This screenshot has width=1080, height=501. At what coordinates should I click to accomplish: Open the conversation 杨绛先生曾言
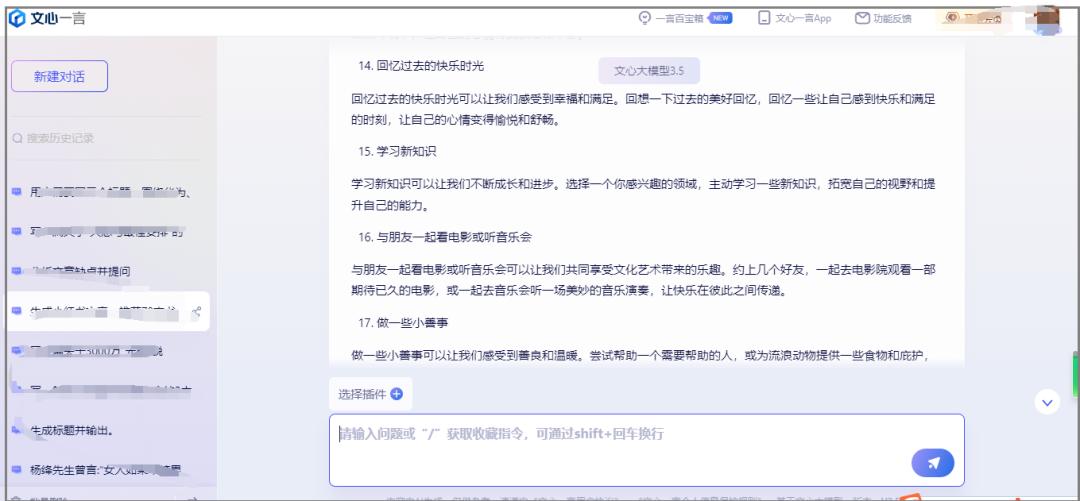click(x=105, y=469)
